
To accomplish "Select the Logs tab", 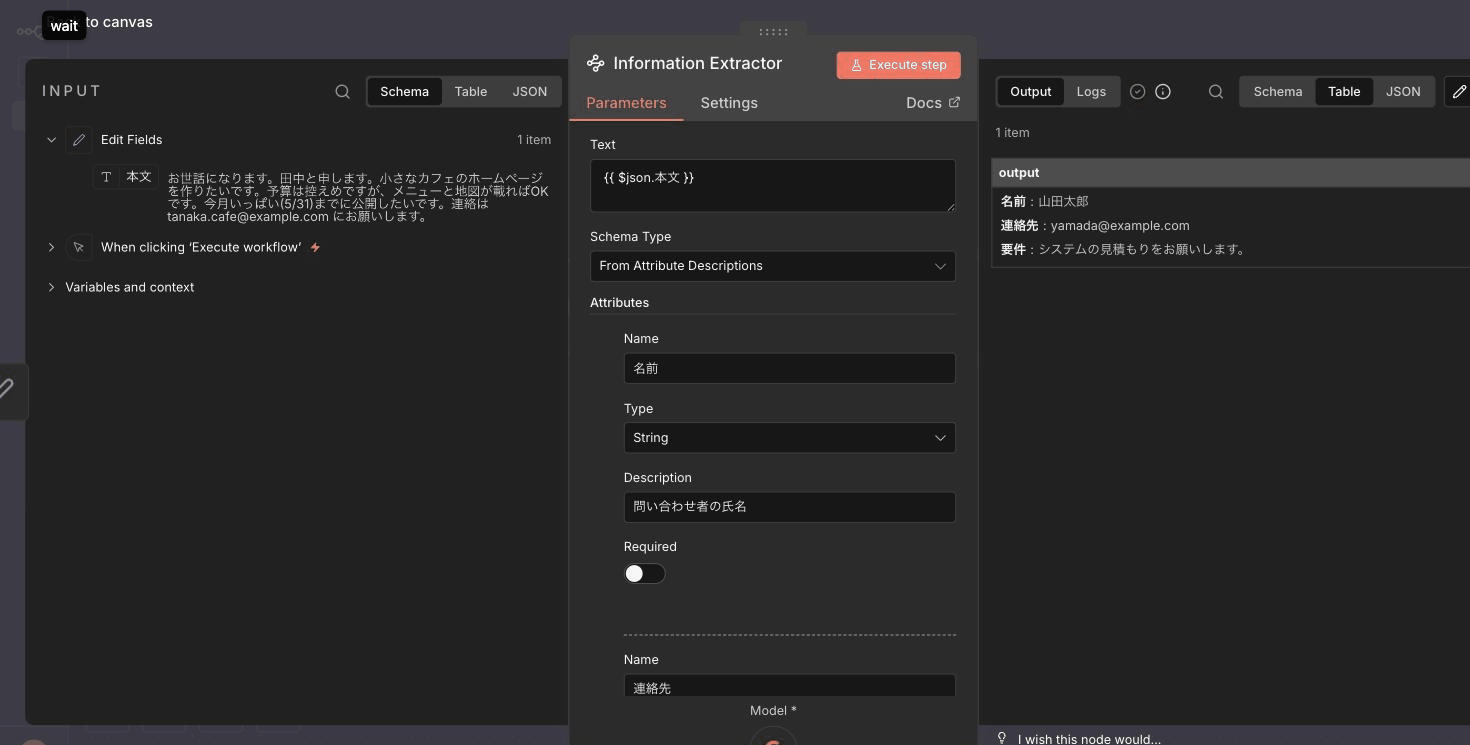I will tap(1091, 91).
